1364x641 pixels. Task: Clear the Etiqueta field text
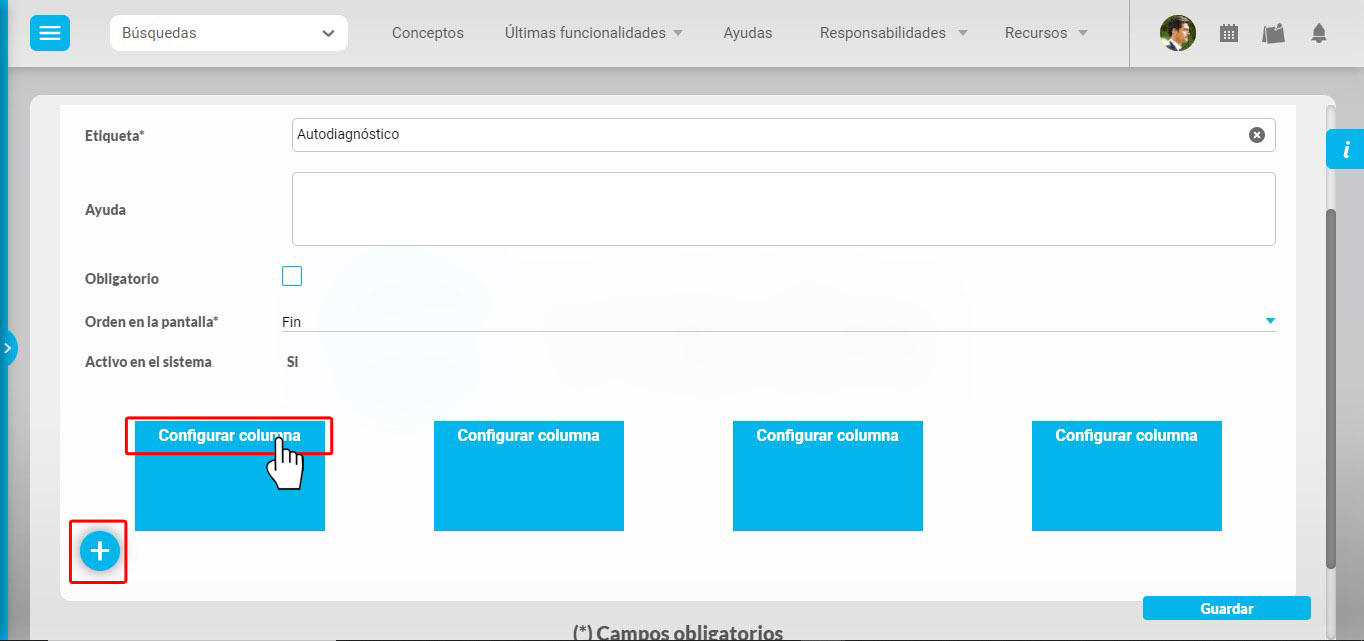tap(1257, 135)
